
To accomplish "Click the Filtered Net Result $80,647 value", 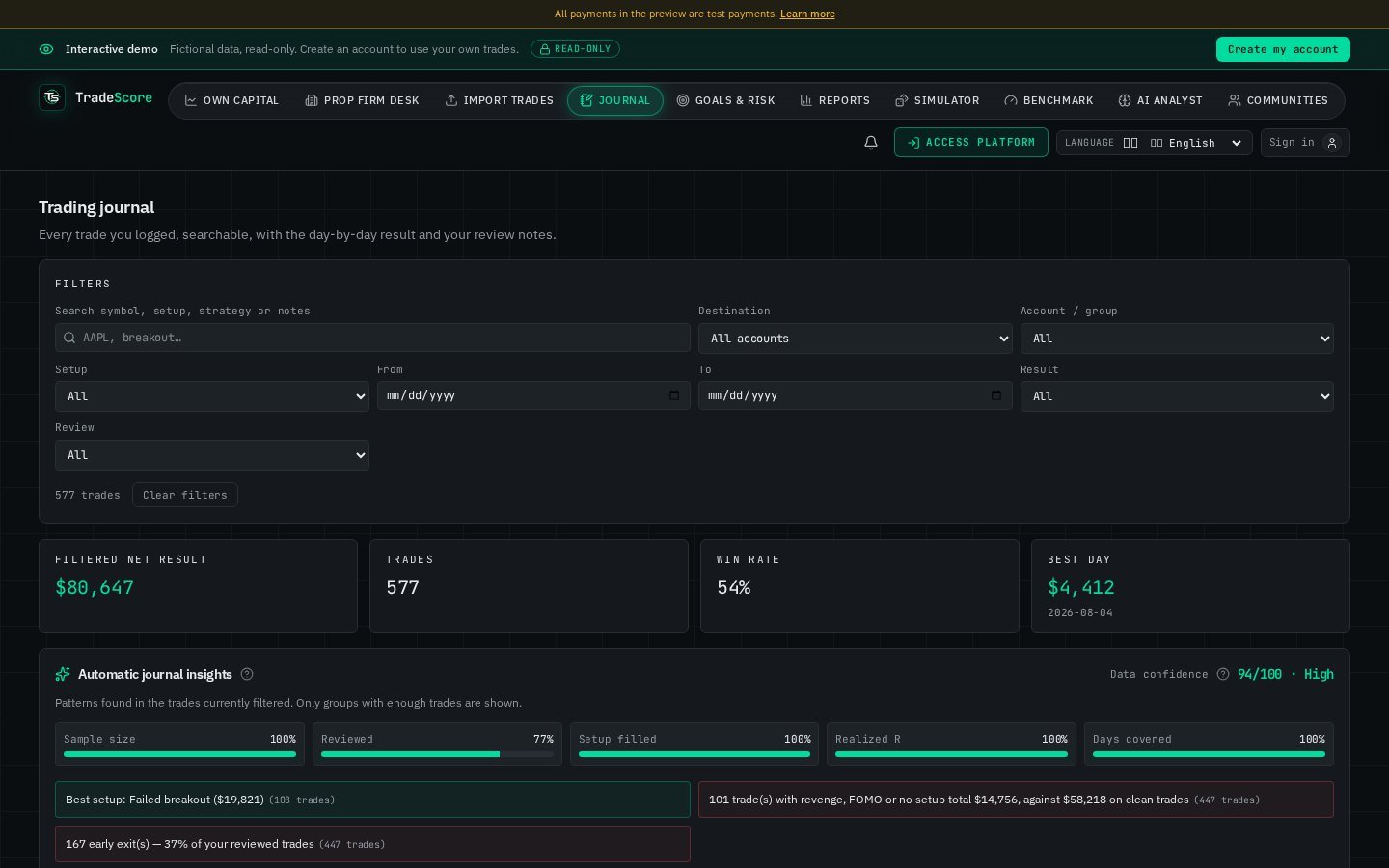I will pos(95,587).
